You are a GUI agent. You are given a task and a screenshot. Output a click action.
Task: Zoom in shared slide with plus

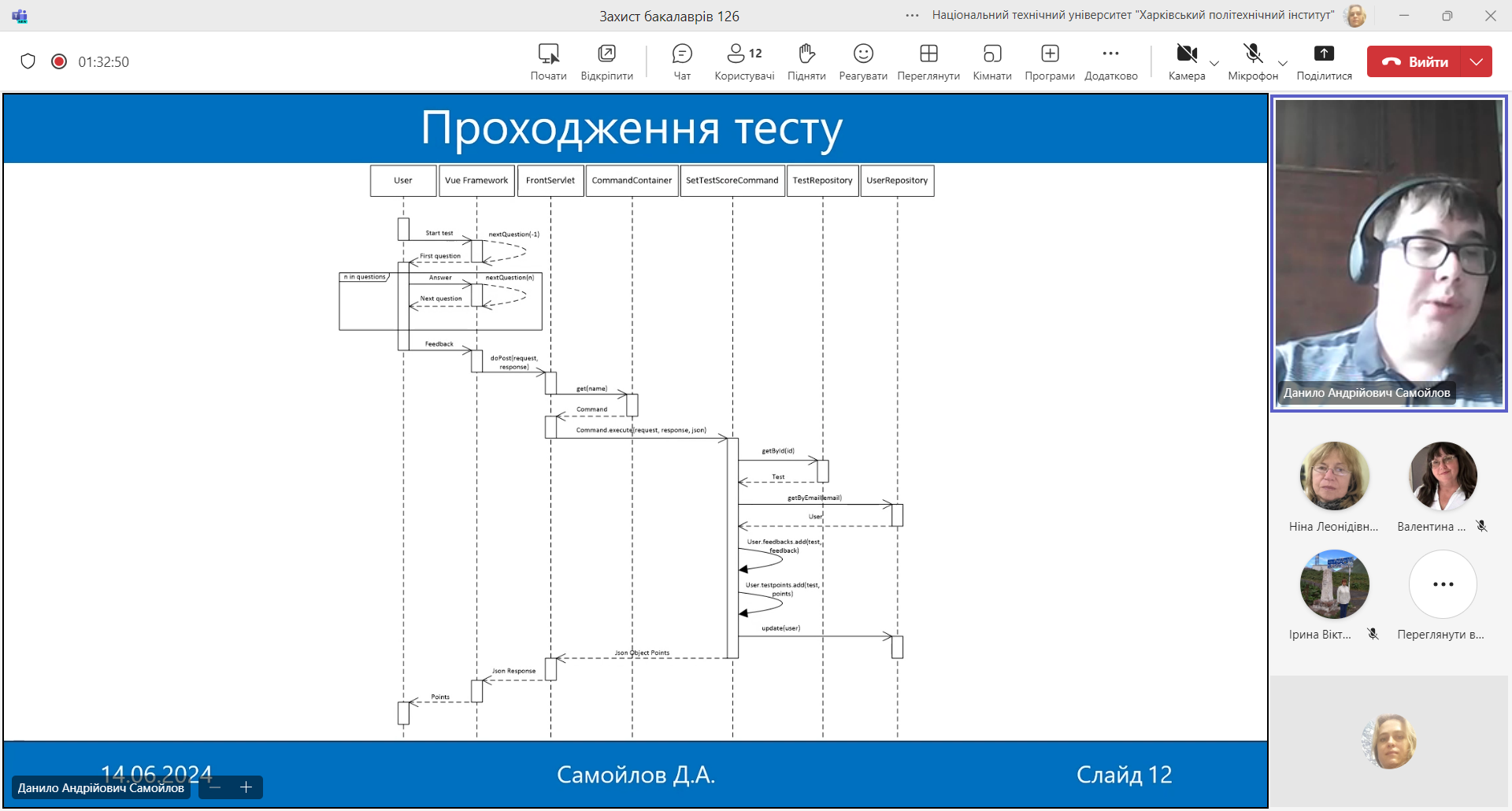(x=246, y=787)
